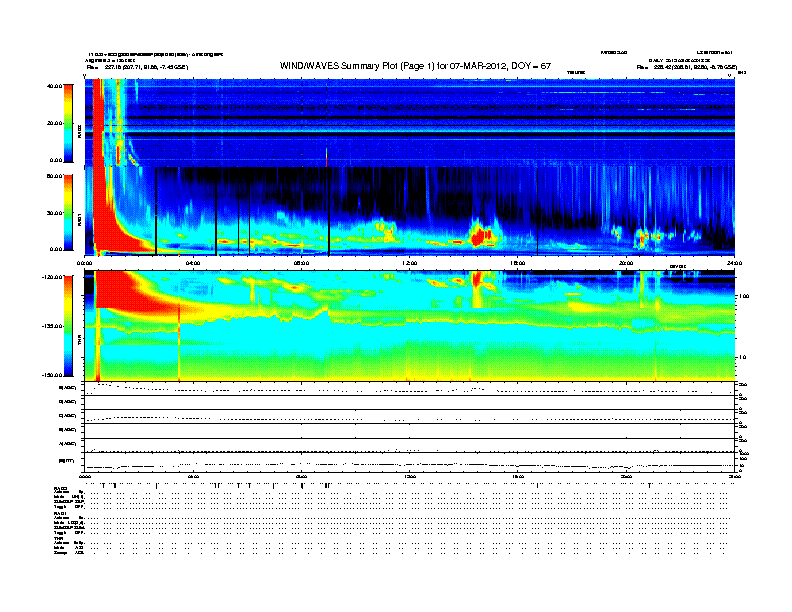Click the RAD1 color scale bar
The image size is (792, 612).
(x=68, y=213)
